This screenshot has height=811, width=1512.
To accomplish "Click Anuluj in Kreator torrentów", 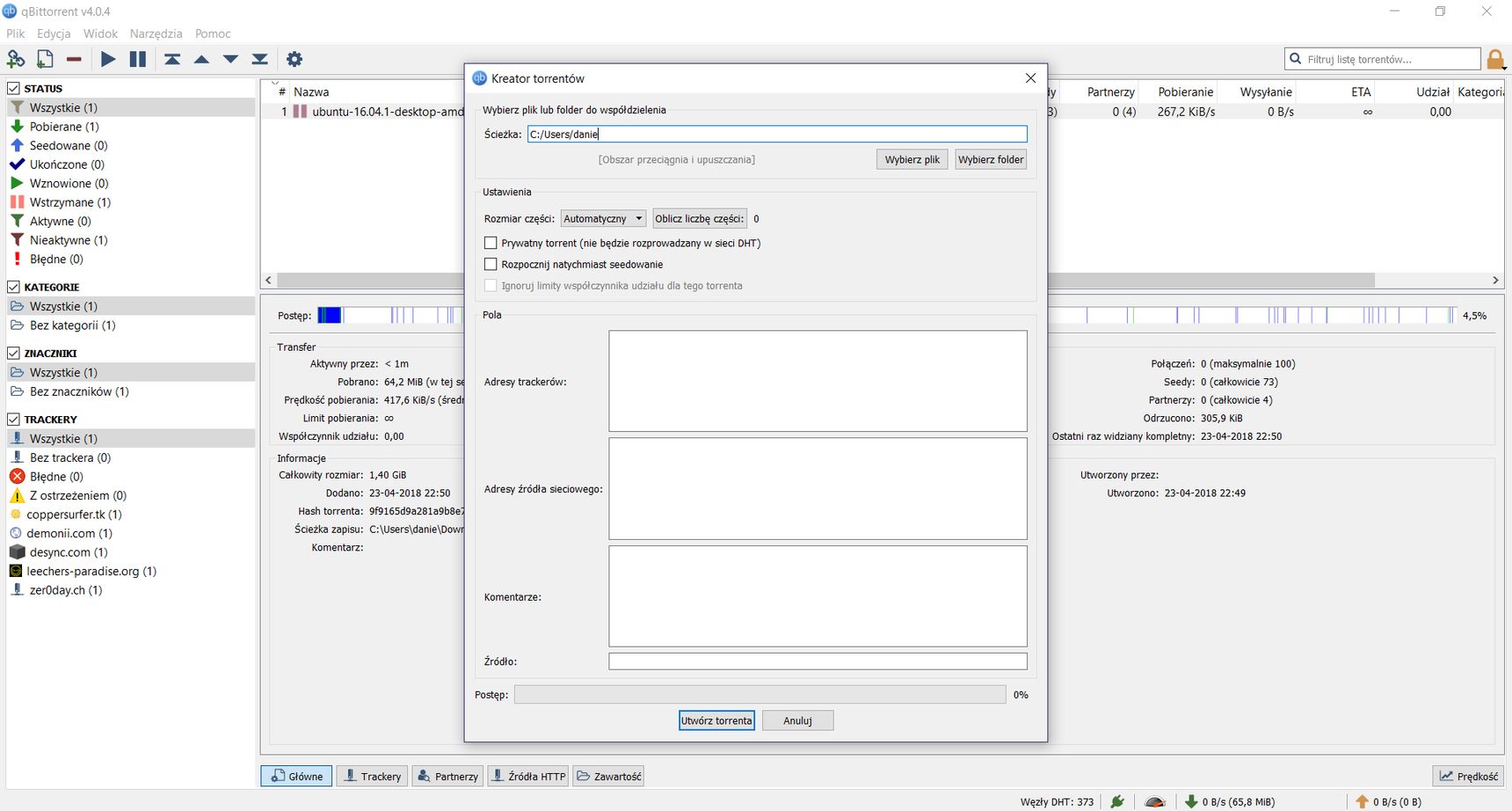I will 797,720.
